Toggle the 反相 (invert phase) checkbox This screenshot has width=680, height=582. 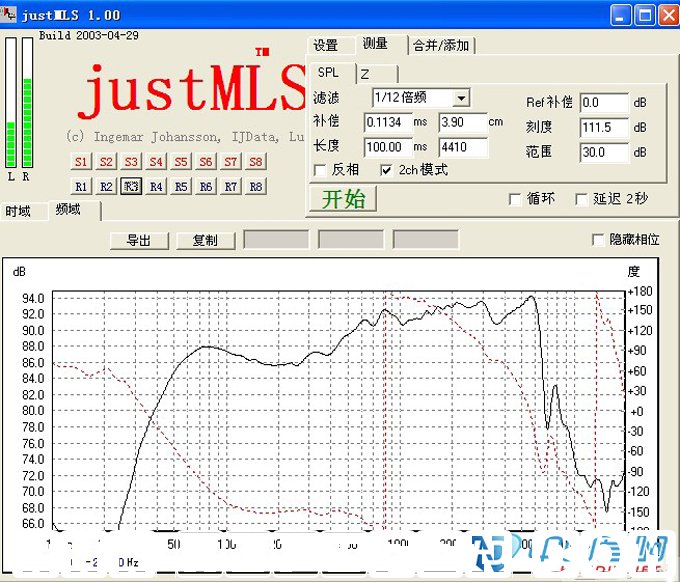tap(320, 170)
